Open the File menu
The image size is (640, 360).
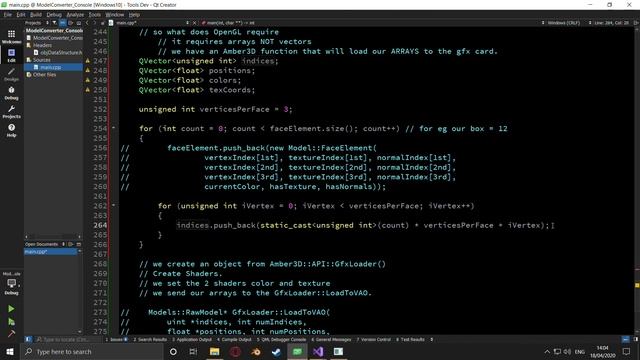click(8, 15)
